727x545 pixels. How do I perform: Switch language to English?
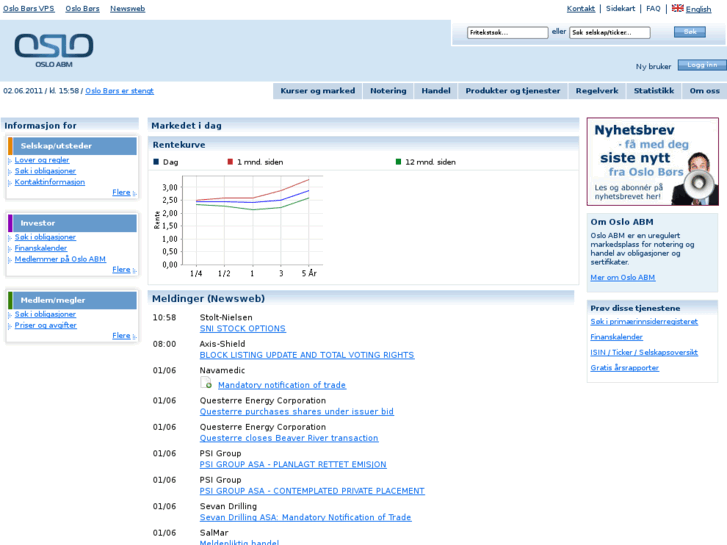698,9
